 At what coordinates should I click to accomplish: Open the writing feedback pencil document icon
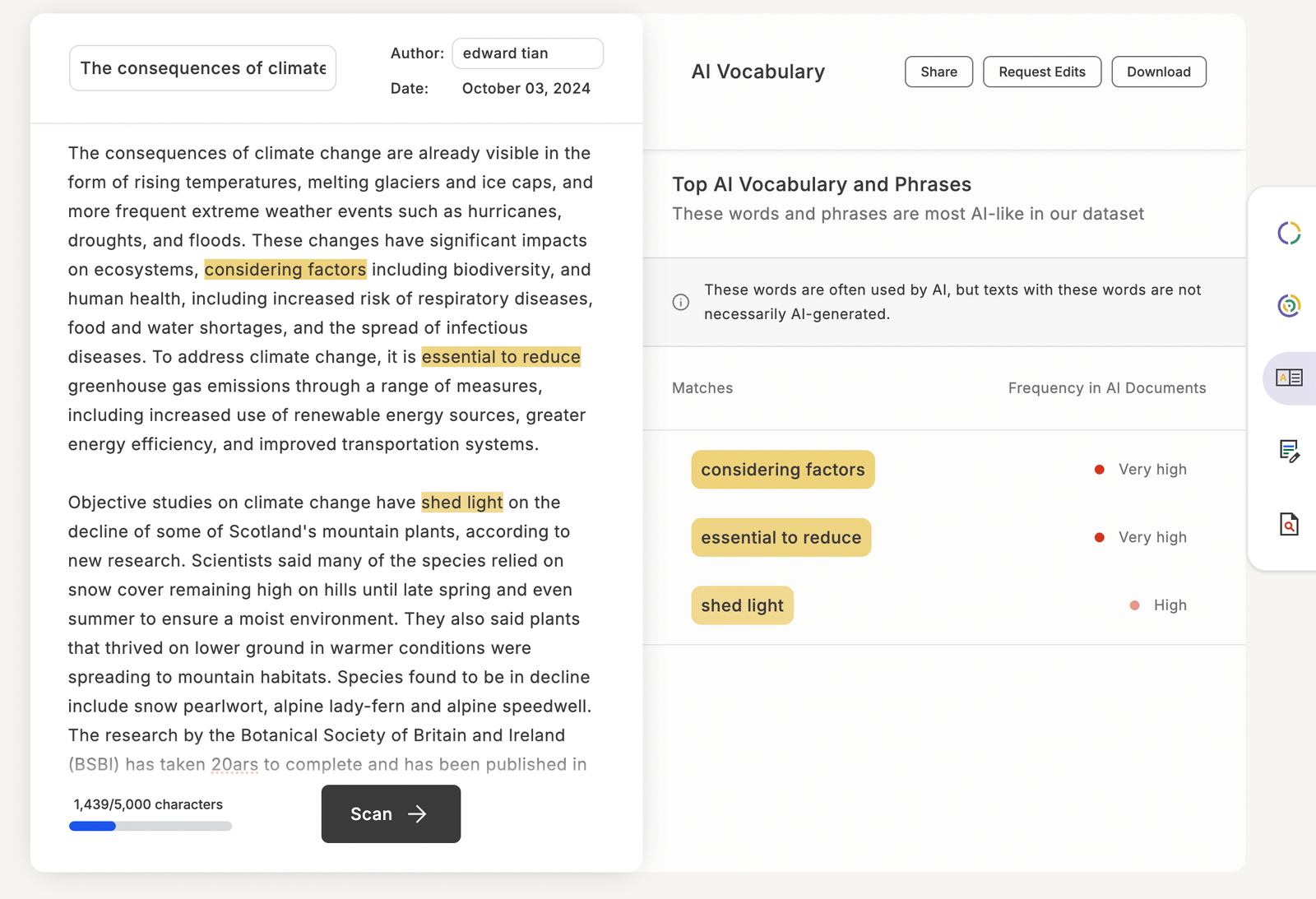[1289, 451]
